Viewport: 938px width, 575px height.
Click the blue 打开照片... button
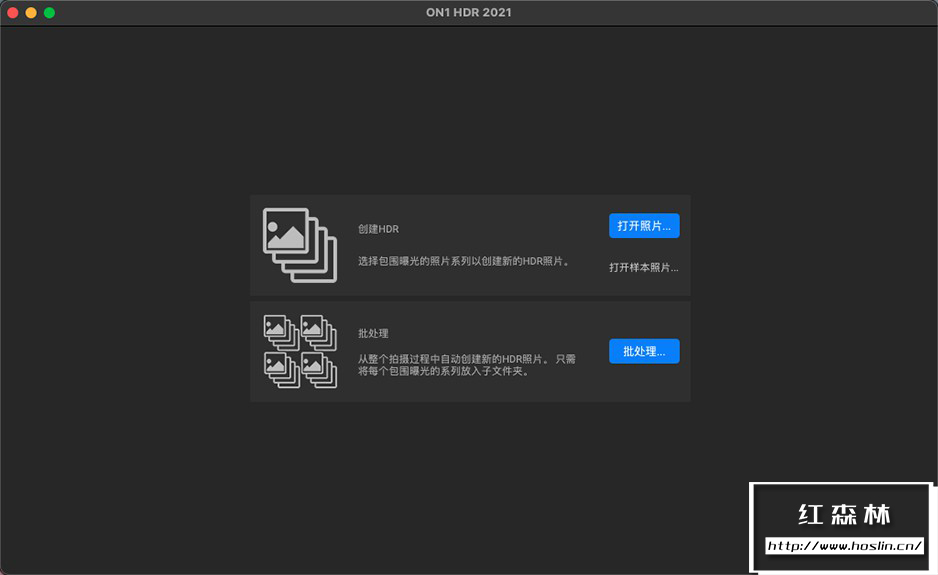tap(644, 226)
